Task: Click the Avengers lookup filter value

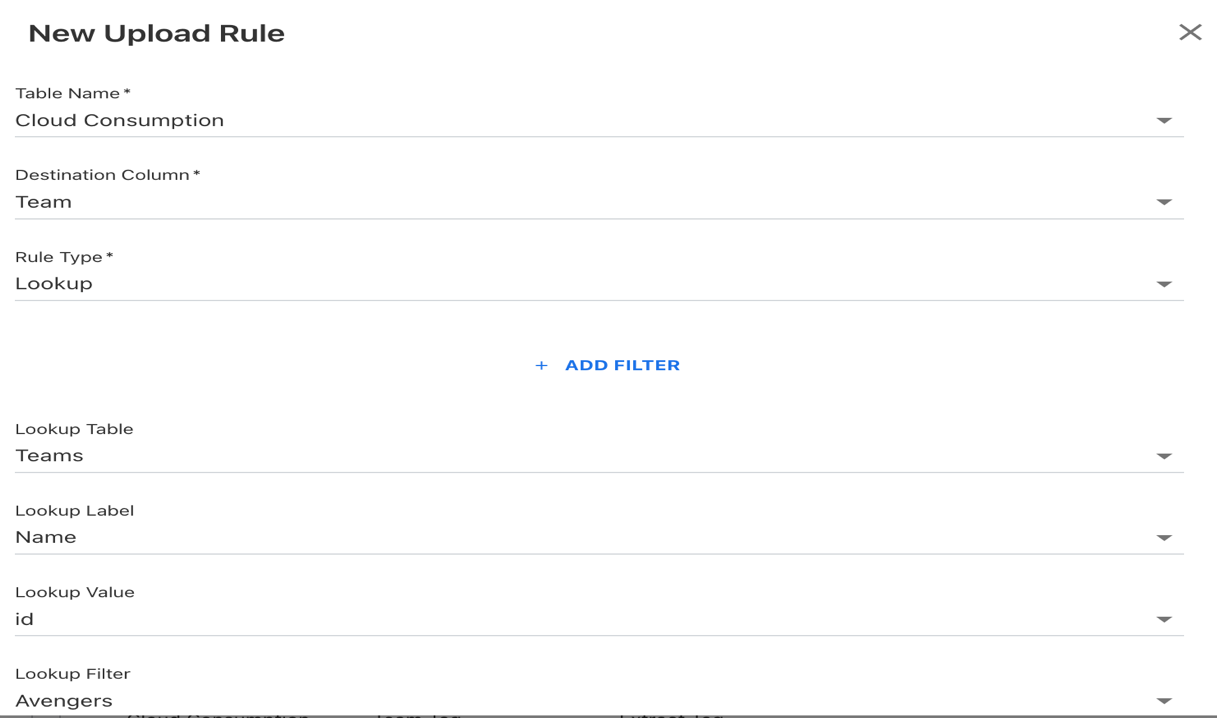Action: pyautogui.click(x=64, y=701)
